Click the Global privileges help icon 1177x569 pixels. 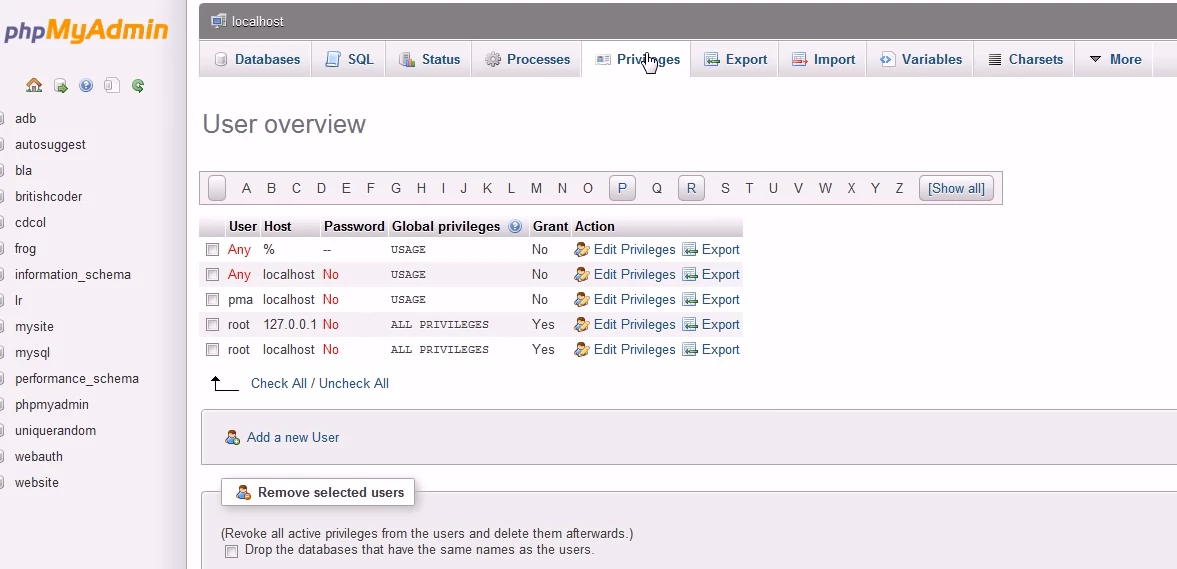tap(515, 227)
